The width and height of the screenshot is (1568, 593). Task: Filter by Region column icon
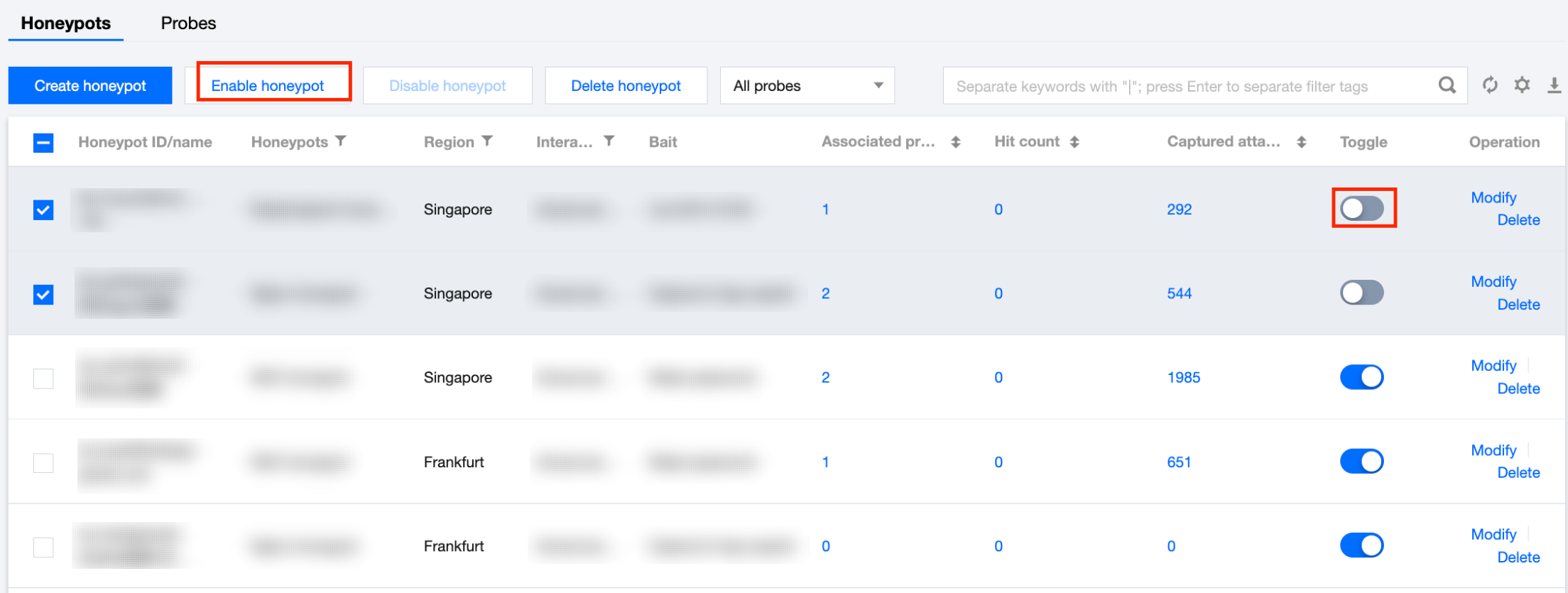tap(487, 141)
